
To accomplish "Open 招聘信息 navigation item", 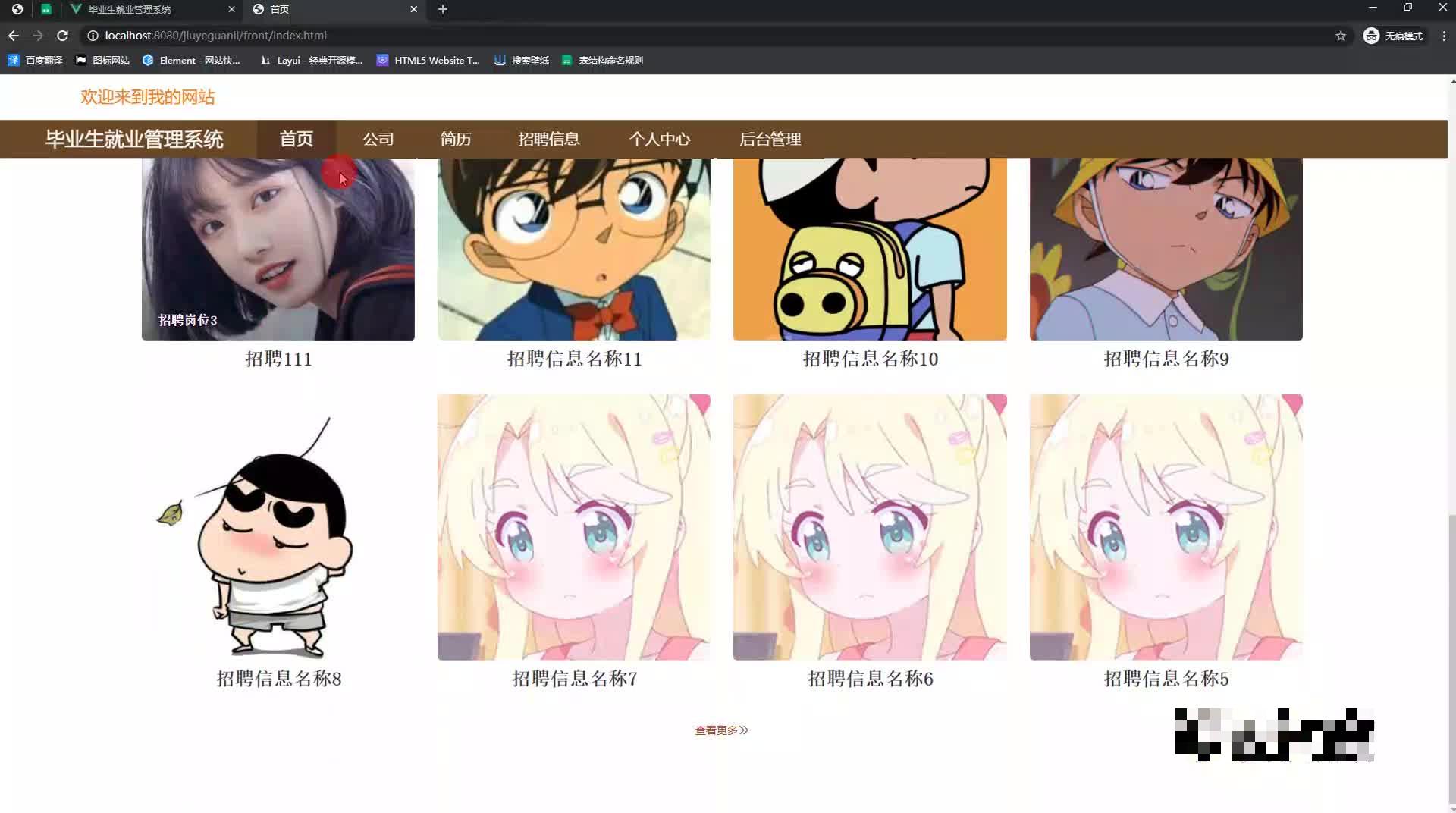I will (x=549, y=139).
